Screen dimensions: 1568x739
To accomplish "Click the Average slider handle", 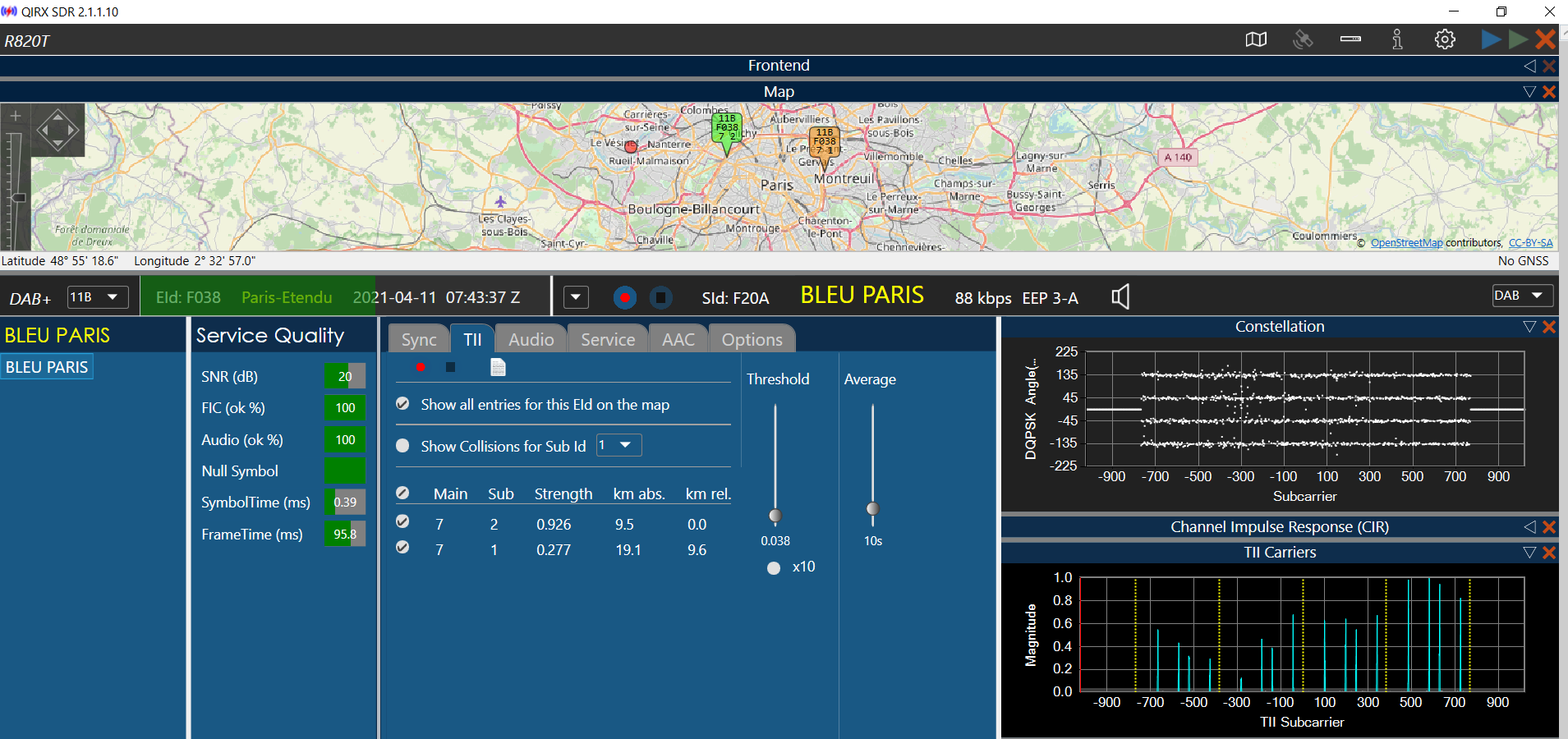I will pyautogui.click(x=872, y=509).
